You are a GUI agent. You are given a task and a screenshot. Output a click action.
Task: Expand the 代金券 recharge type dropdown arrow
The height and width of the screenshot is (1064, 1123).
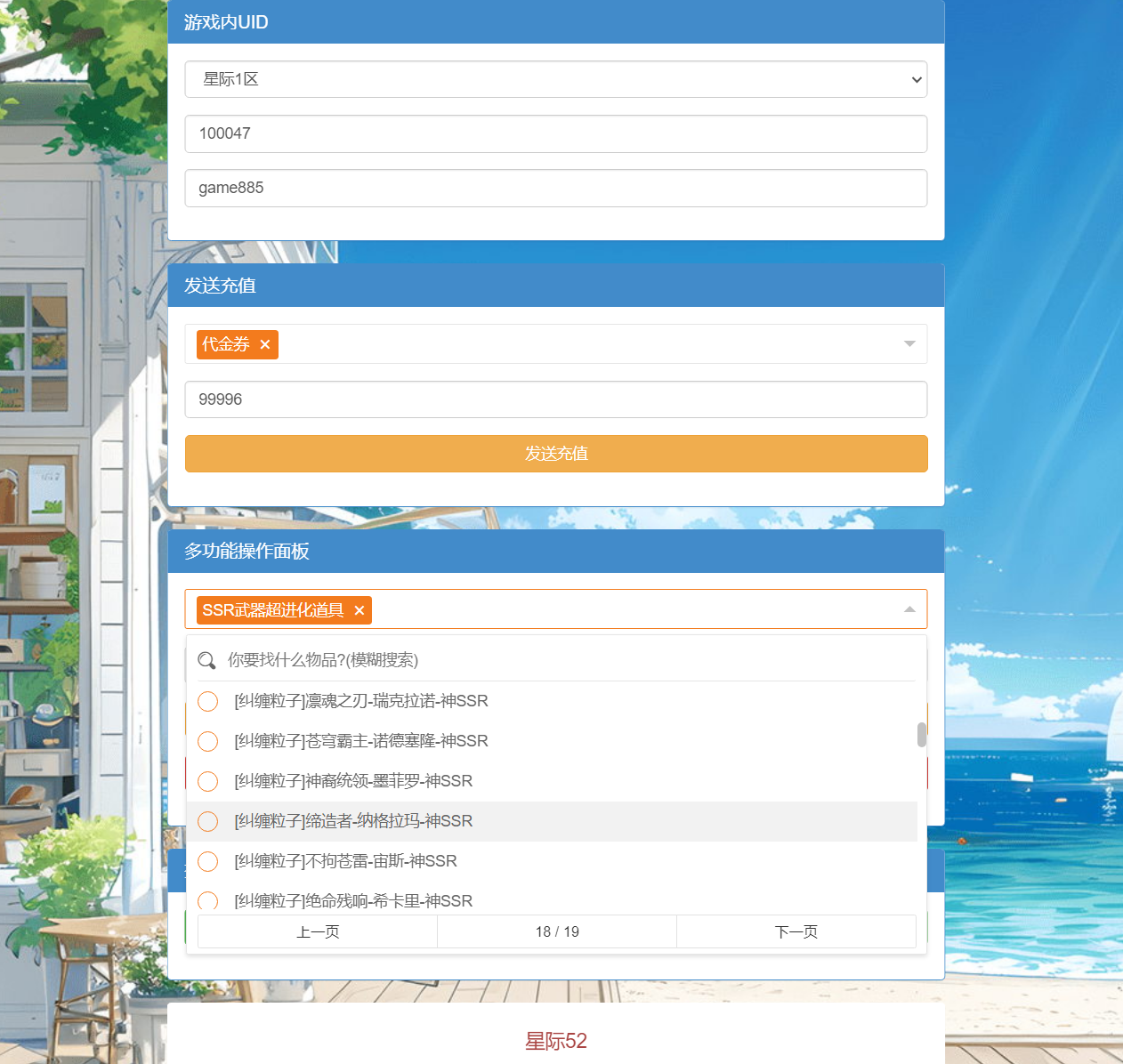[909, 344]
